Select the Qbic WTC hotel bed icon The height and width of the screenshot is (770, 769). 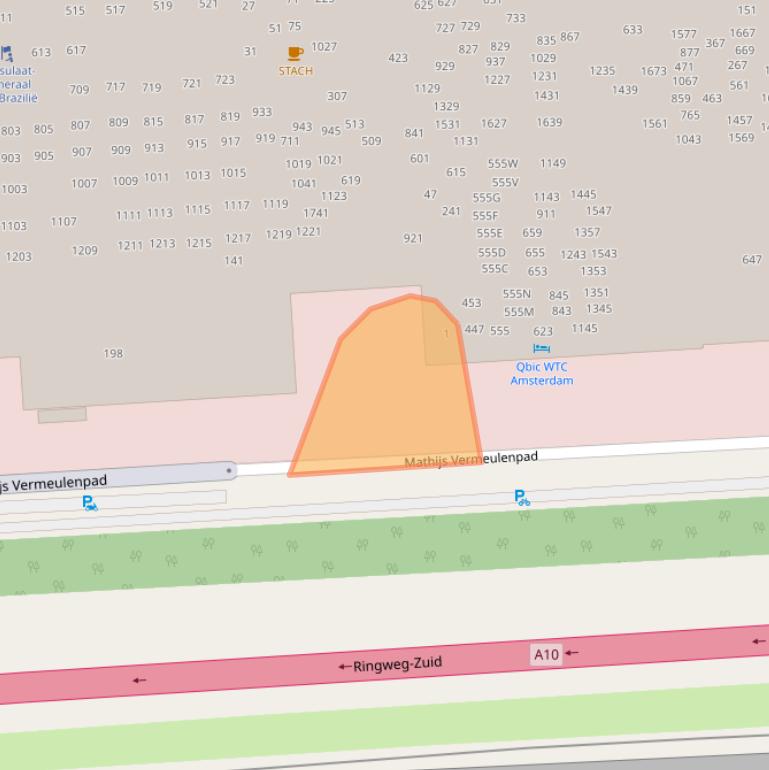[541, 349]
